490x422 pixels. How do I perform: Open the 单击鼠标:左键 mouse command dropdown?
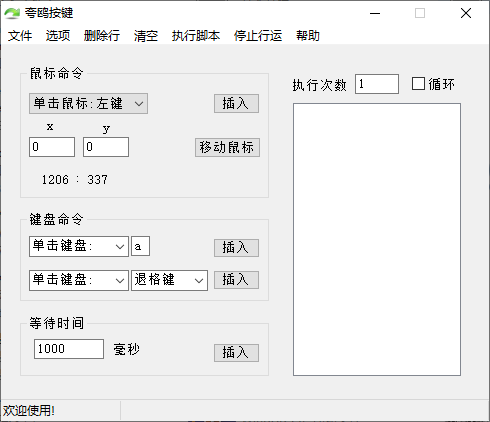[88, 103]
